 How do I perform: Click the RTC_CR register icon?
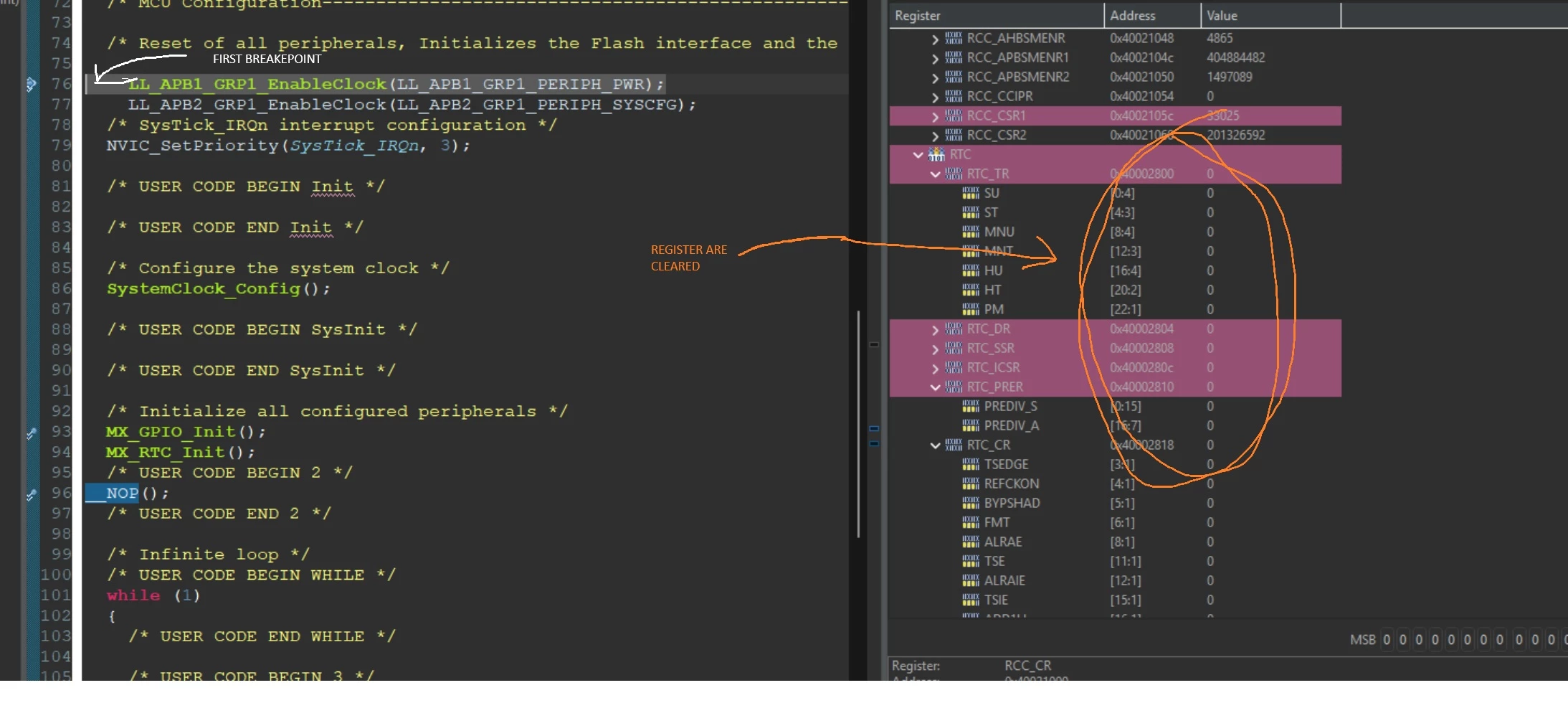point(954,445)
